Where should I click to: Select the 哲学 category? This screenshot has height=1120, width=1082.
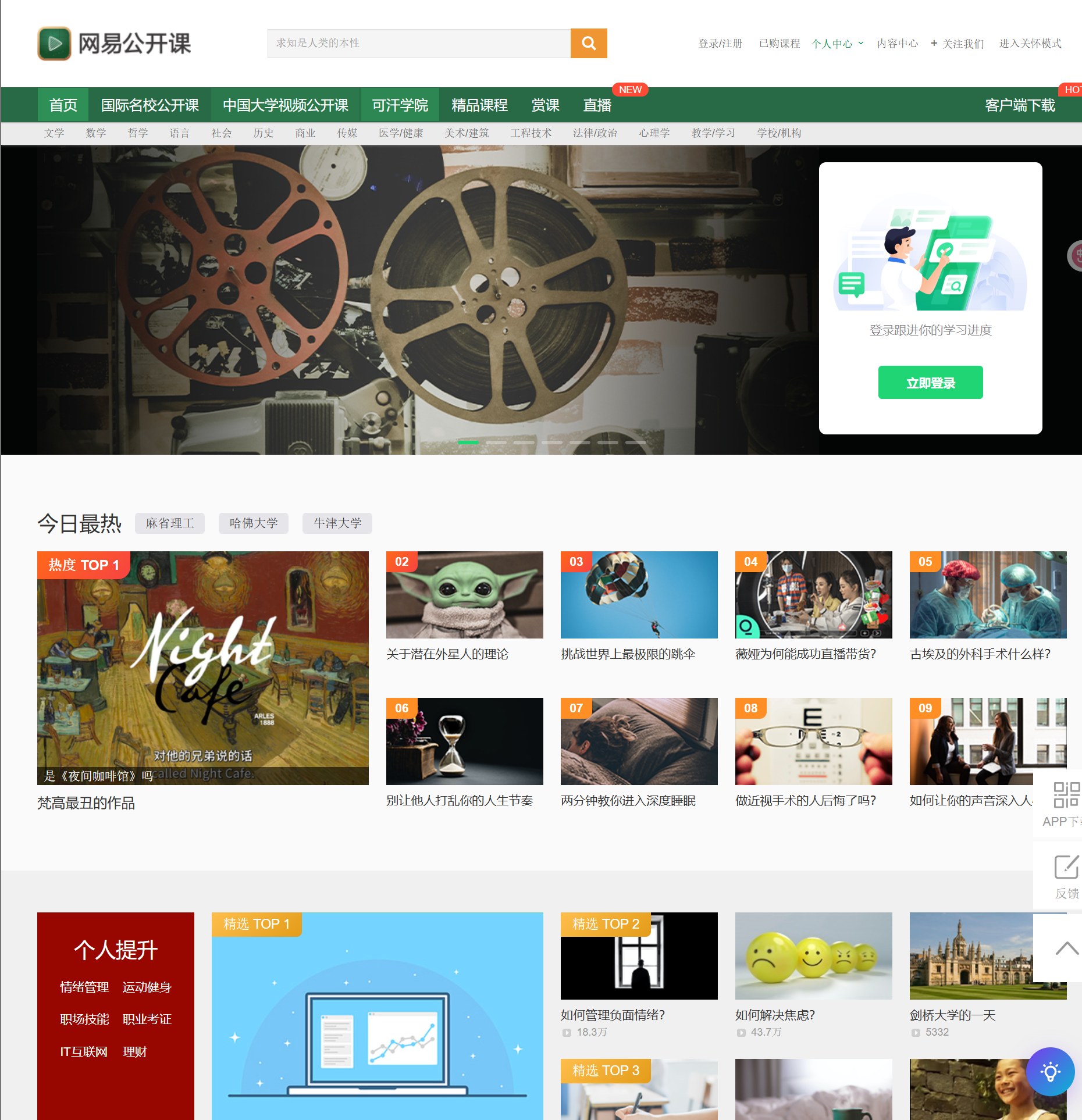coord(138,133)
